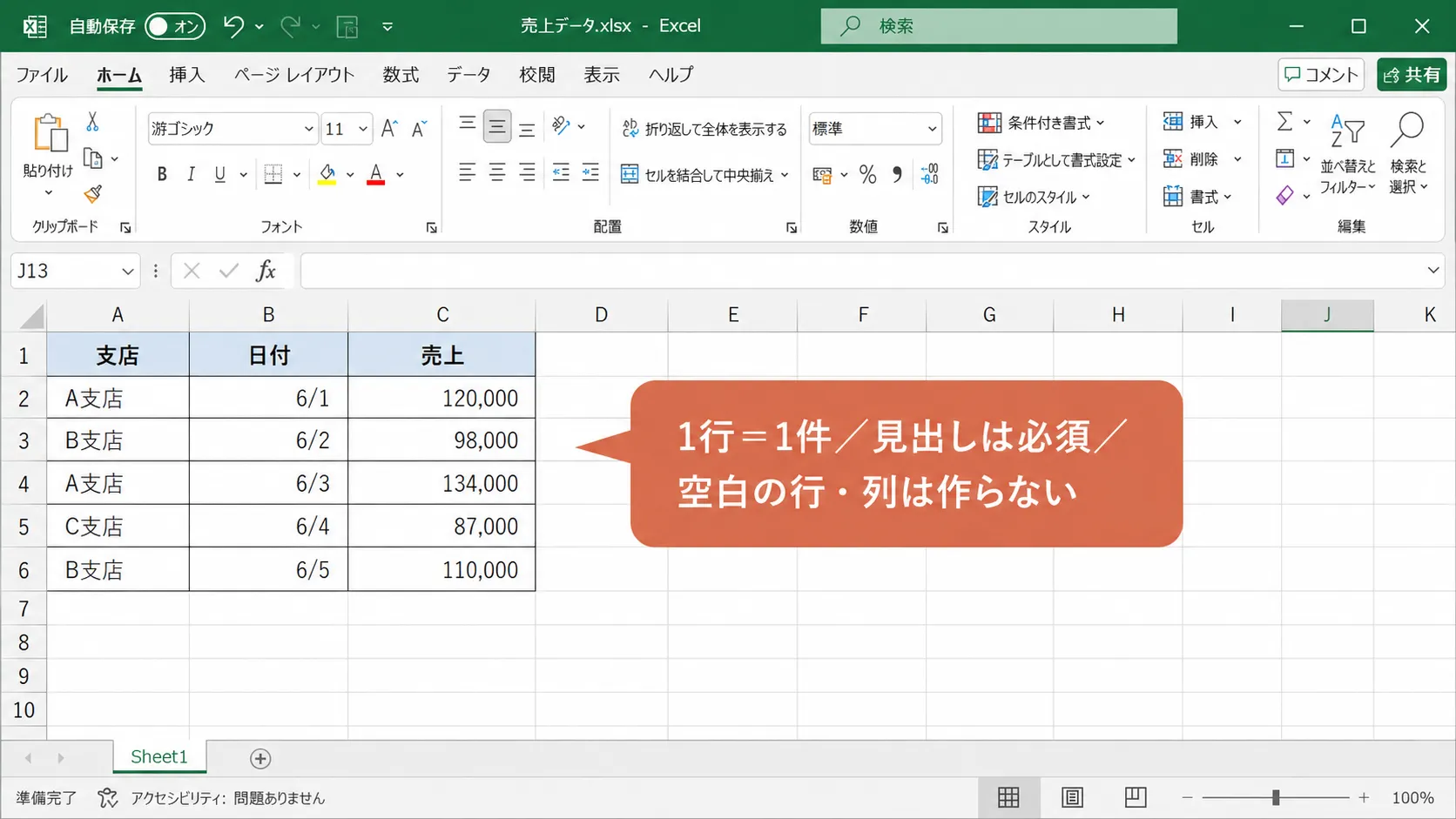Click the 挿入 cells button in ribbon
Viewport: 1456px width, 819px height.
[x=1191, y=122]
